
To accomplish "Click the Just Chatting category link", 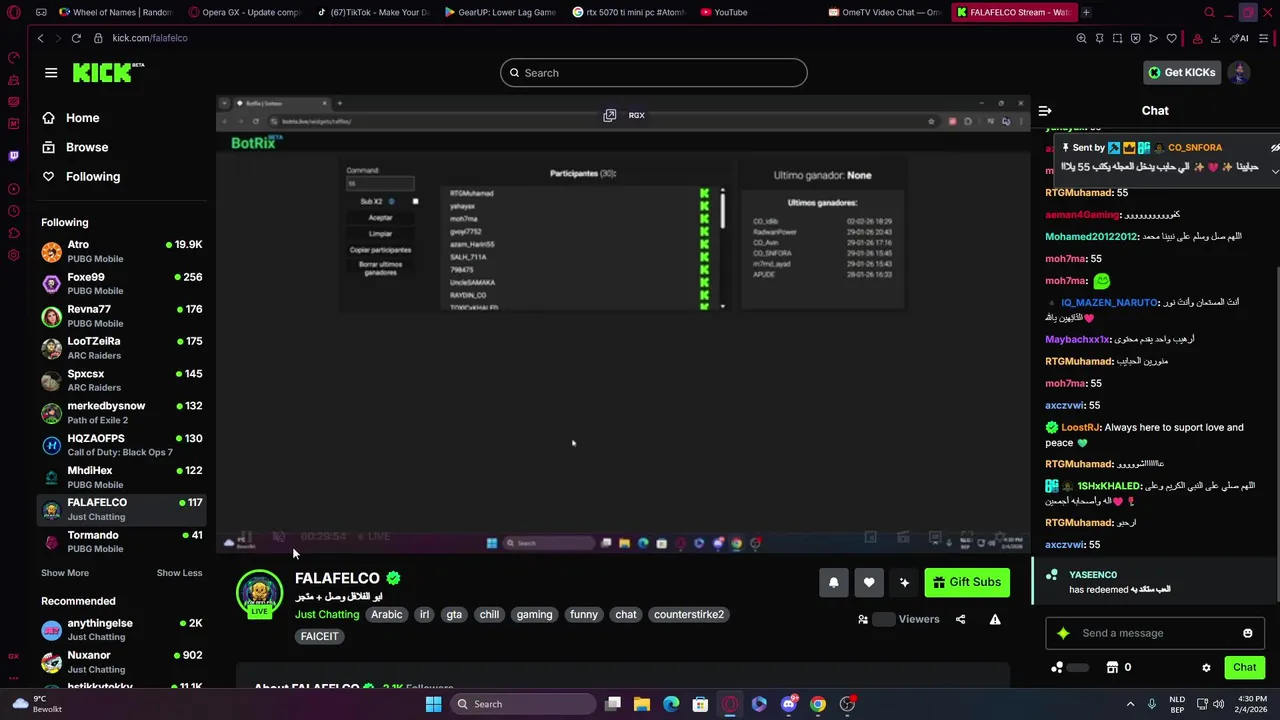I will click(327, 614).
